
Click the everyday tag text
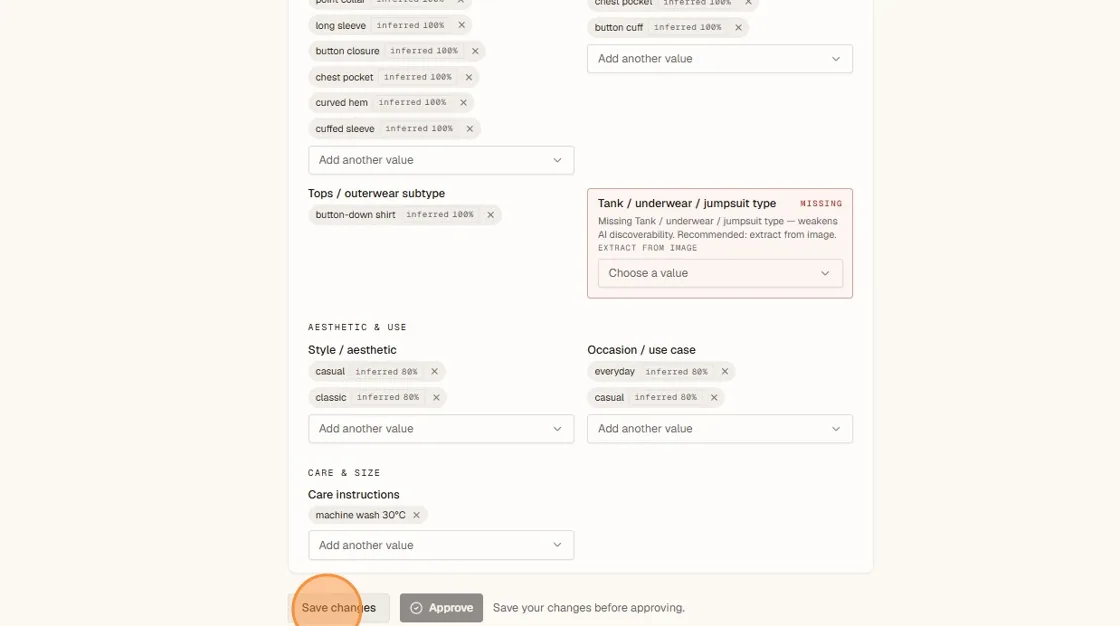(x=614, y=372)
